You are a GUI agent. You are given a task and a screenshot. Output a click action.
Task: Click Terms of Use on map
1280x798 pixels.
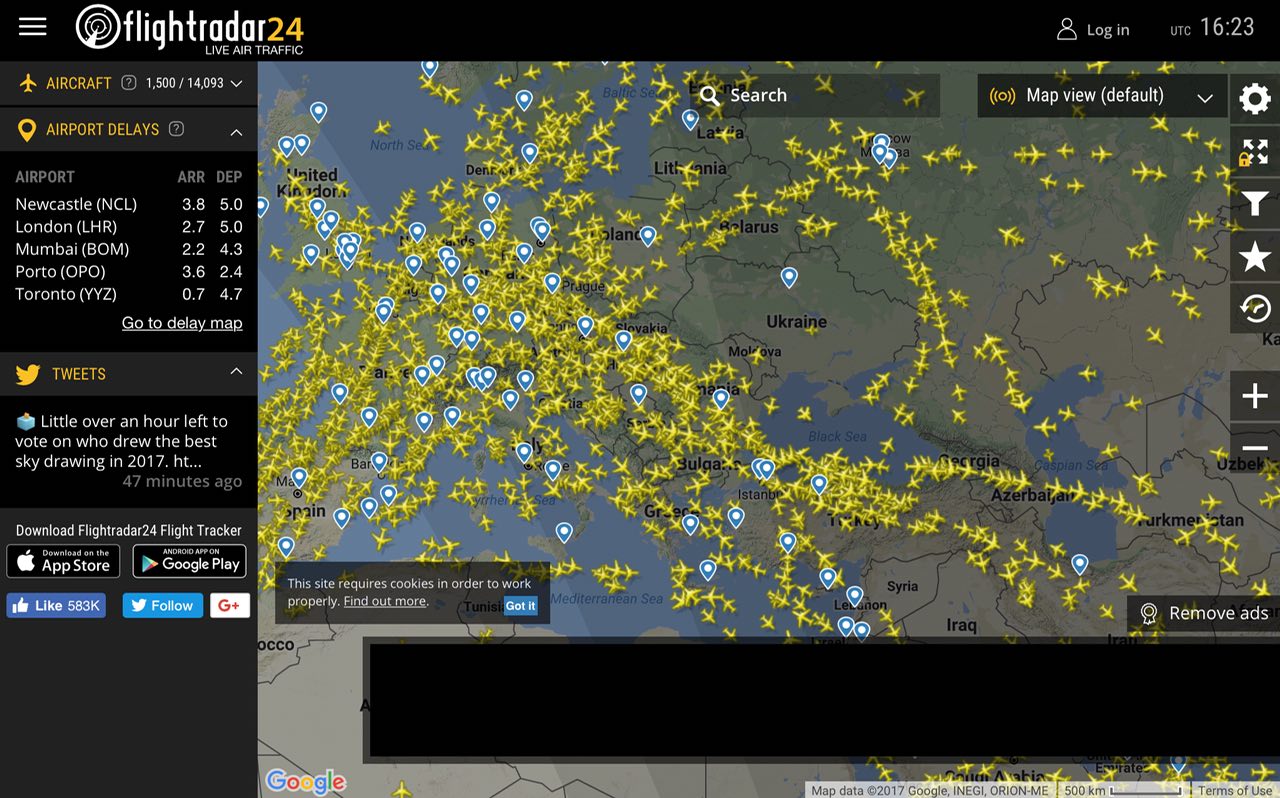[x=1235, y=791]
